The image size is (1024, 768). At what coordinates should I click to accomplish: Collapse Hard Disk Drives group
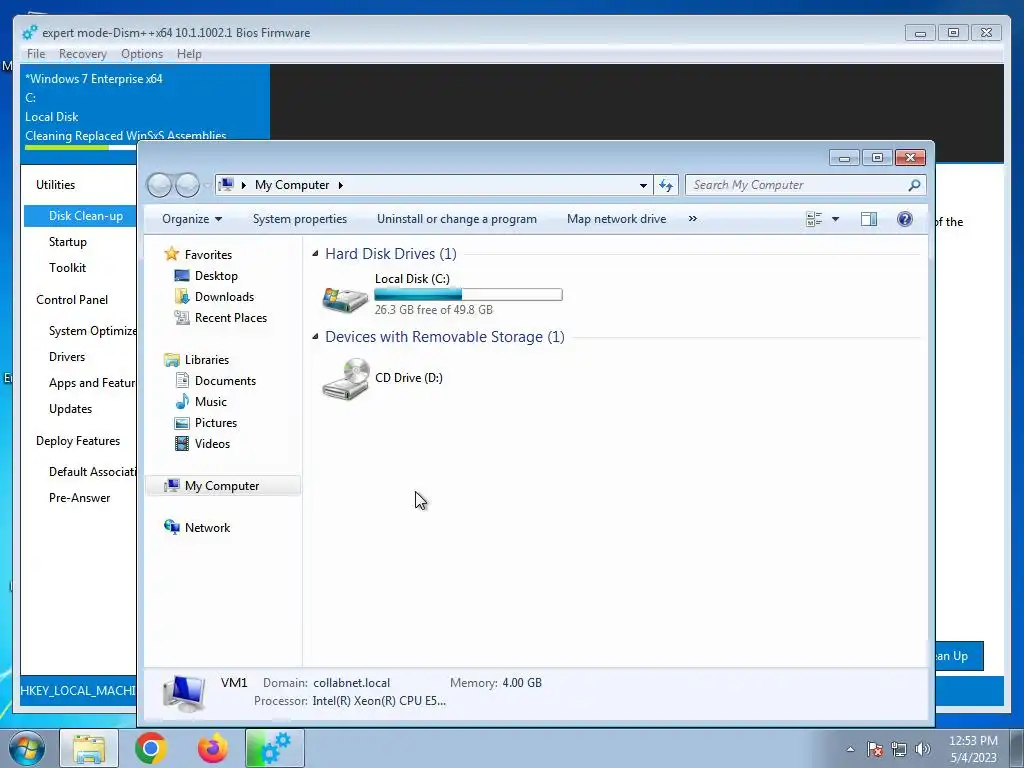[315, 253]
